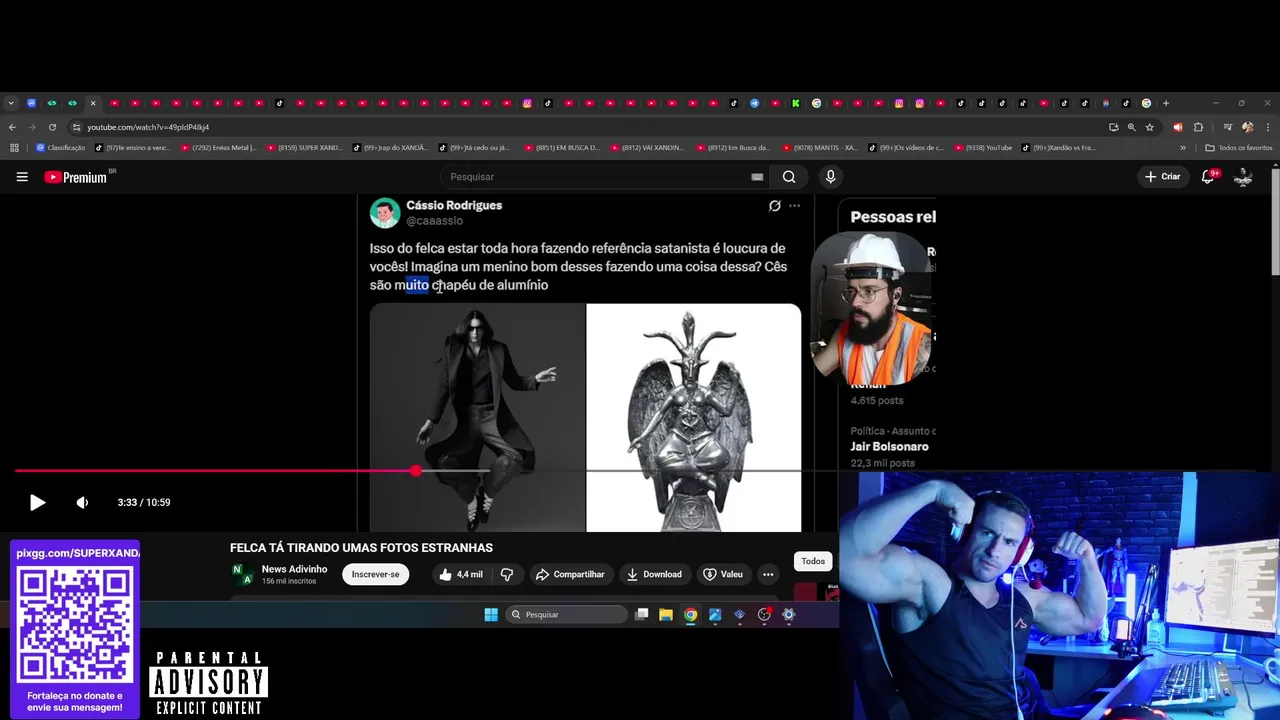Viewport: 1280px width, 720px height.
Task: Bookmark this page with the star
Action: click(x=1150, y=127)
